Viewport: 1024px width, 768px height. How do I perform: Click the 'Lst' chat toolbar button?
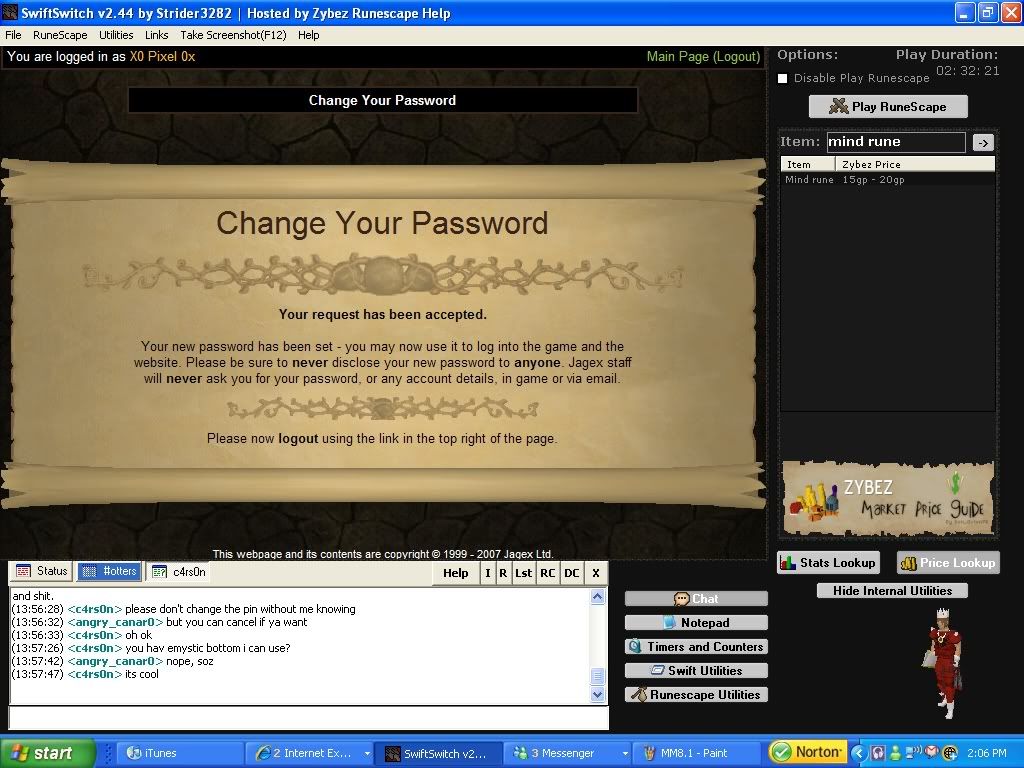[524, 573]
